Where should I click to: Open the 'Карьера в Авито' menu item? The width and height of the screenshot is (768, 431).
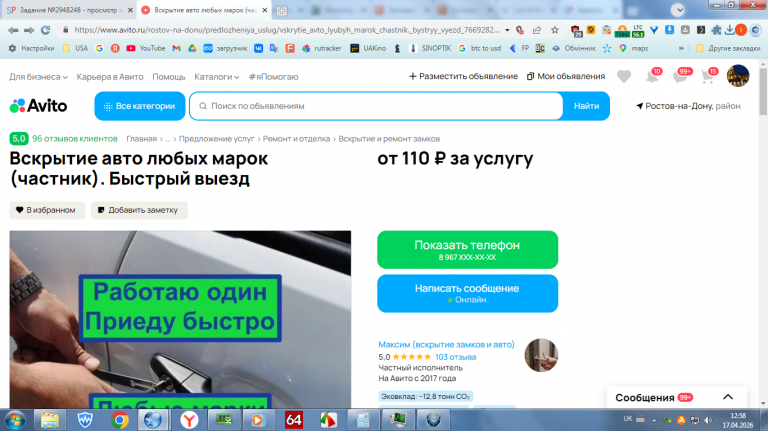[110, 77]
